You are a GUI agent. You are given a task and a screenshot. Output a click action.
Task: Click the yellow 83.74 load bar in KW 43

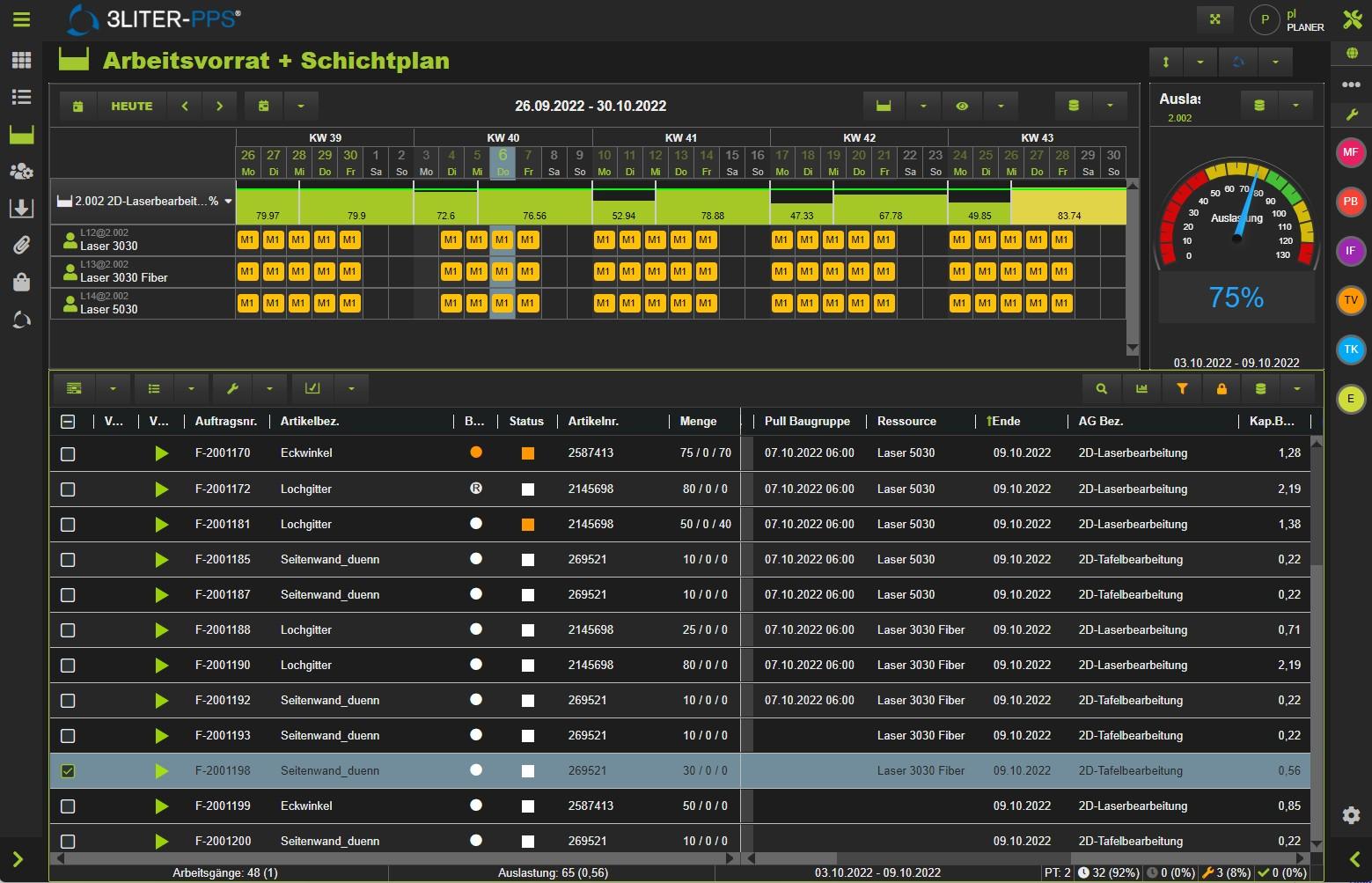pyautogui.click(x=1068, y=207)
